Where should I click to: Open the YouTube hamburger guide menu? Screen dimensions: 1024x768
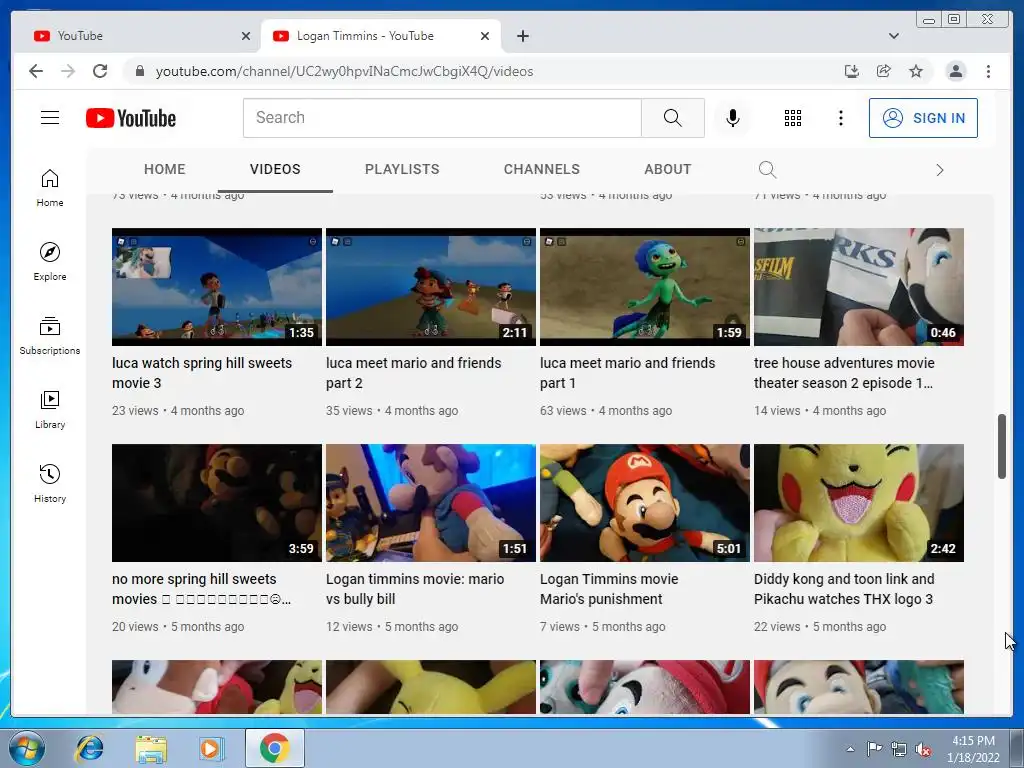pyautogui.click(x=50, y=118)
